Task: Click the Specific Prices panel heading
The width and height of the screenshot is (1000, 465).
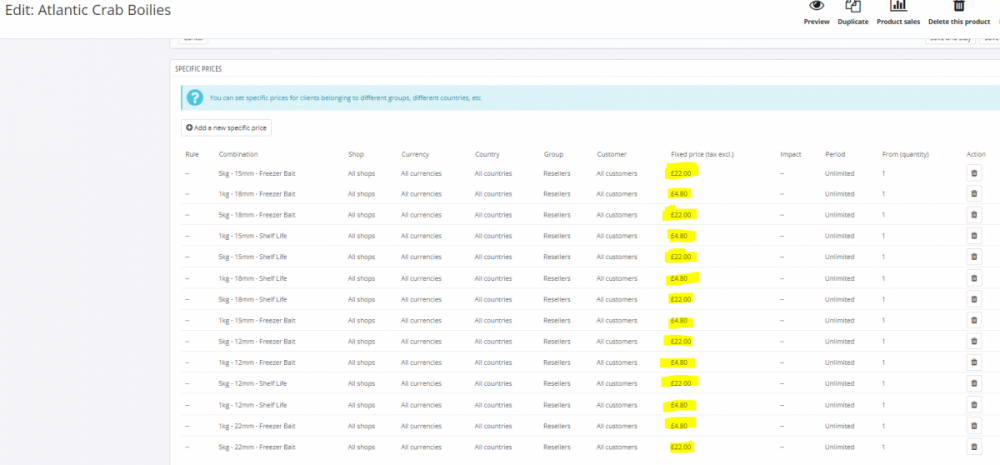Action: [198, 69]
